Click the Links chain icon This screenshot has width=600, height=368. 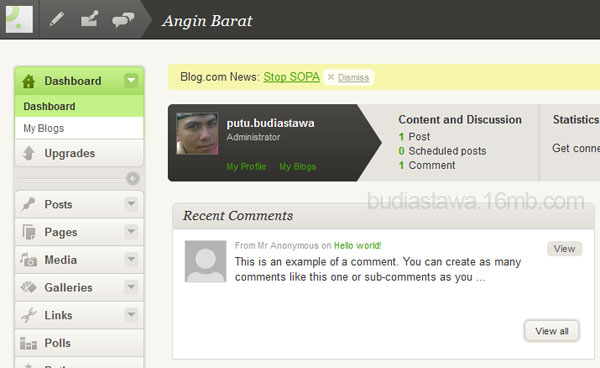29,315
